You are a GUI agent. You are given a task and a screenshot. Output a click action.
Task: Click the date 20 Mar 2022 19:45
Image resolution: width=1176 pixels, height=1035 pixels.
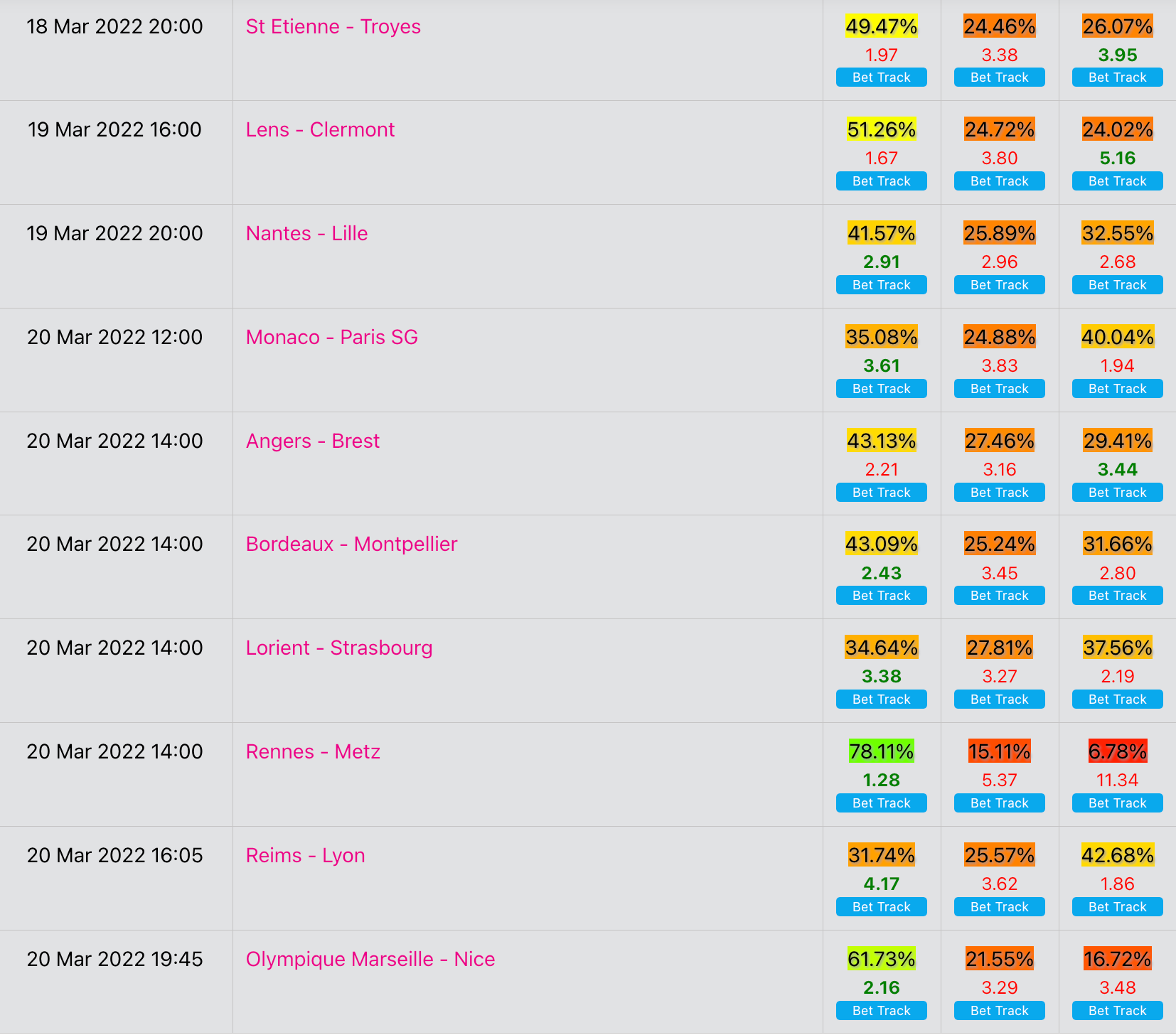(115, 960)
